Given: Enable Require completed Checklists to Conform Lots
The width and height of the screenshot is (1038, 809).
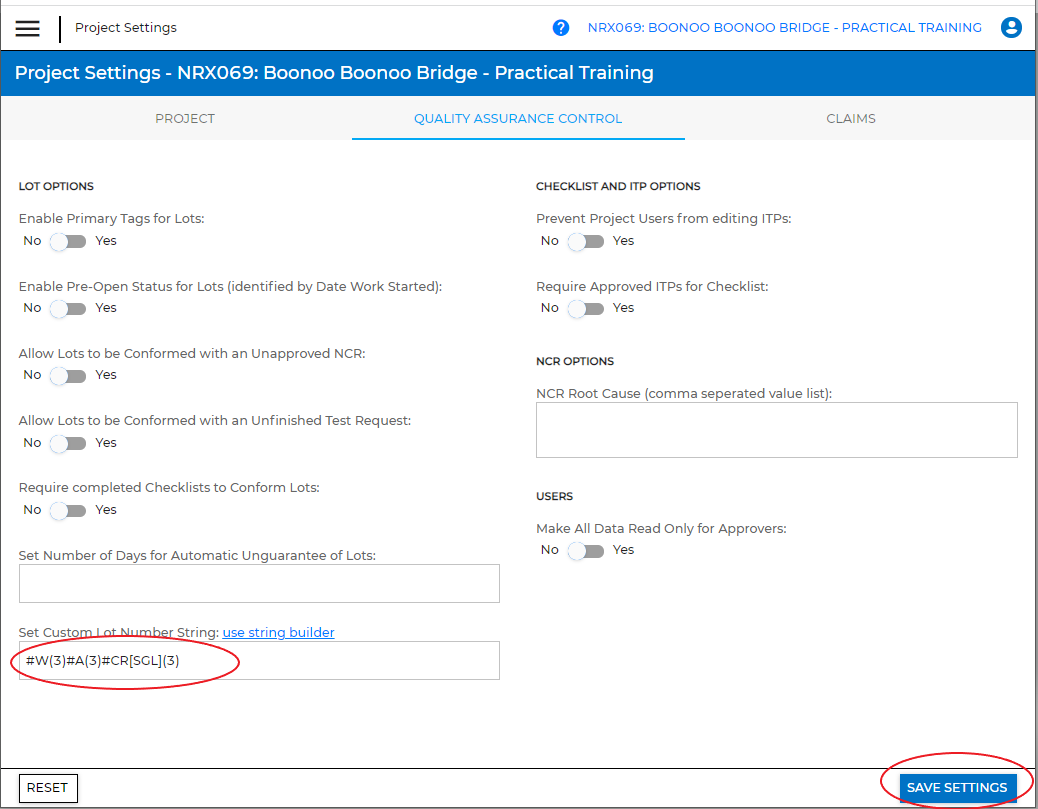Looking at the screenshot, I should 68,510.
